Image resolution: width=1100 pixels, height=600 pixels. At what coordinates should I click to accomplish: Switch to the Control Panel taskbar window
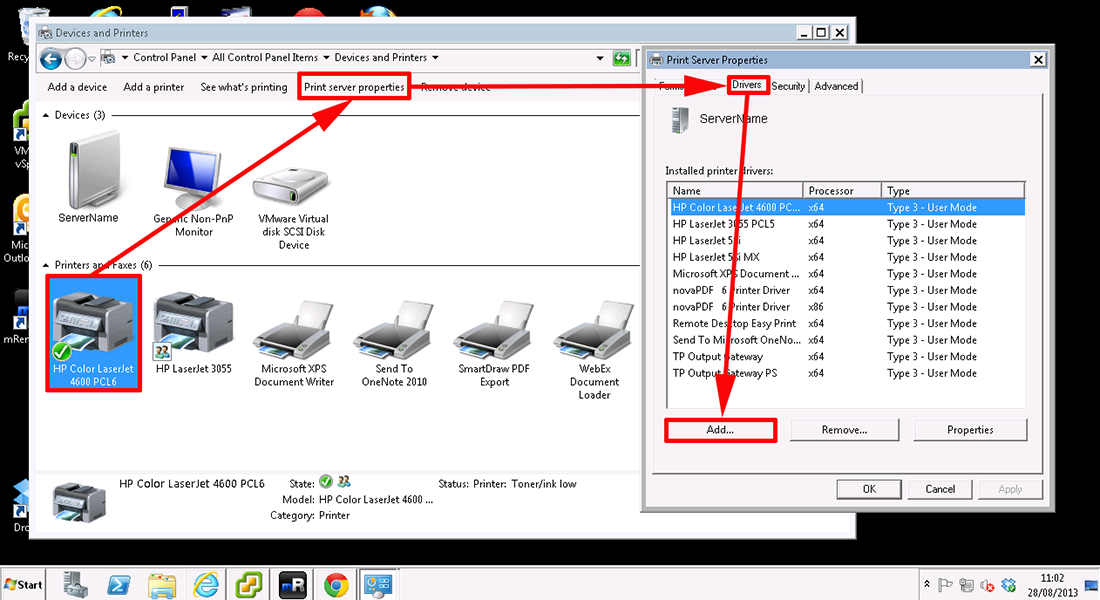click(x=379, y=585)
